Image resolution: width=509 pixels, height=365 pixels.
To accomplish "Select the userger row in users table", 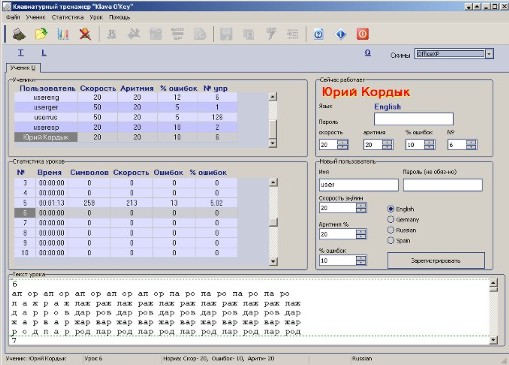I will point(126,107).
